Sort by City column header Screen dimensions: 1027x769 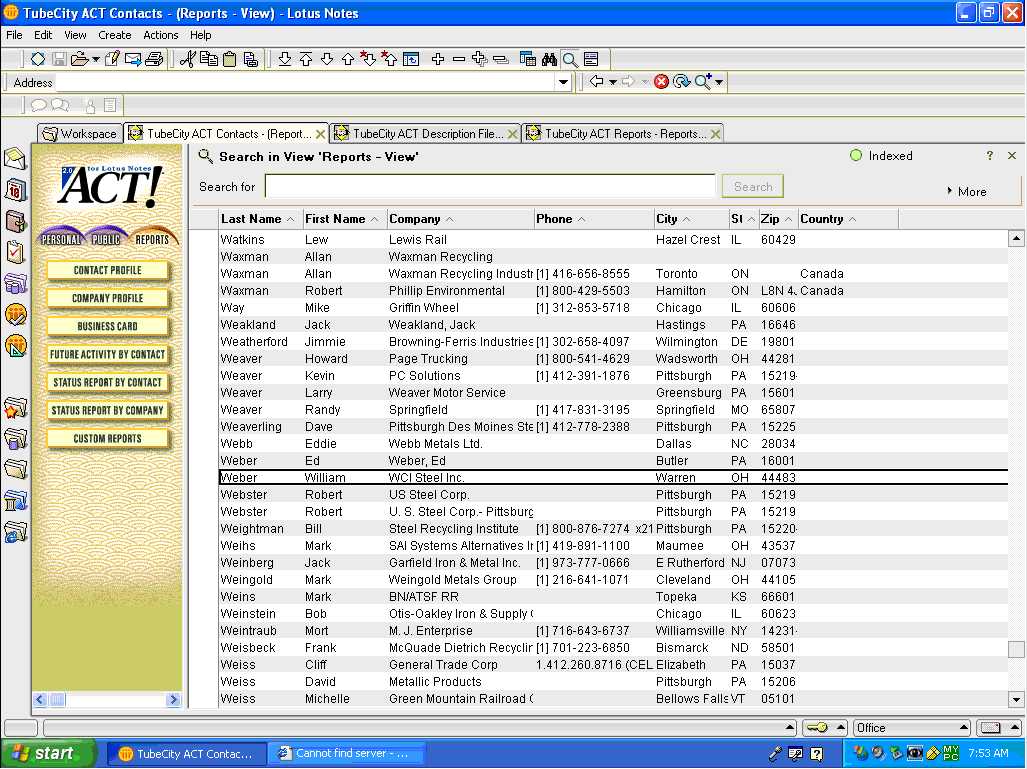(691, 219)
